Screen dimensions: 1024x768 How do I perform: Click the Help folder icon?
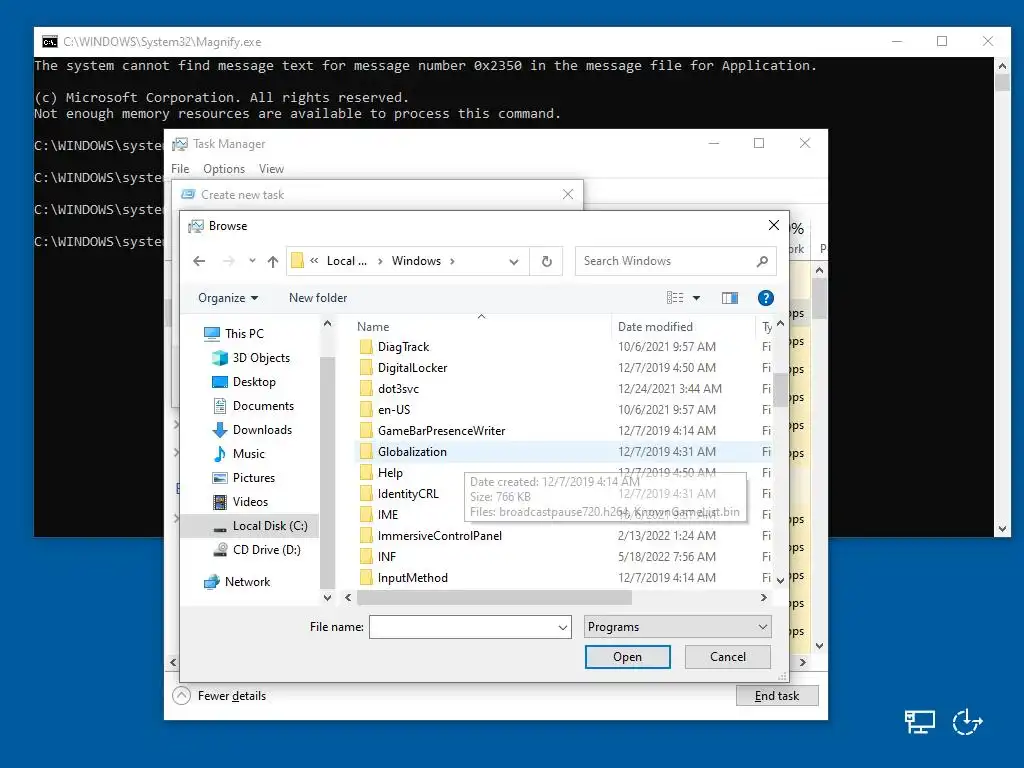pyautogui.click(x=366, y=473)
